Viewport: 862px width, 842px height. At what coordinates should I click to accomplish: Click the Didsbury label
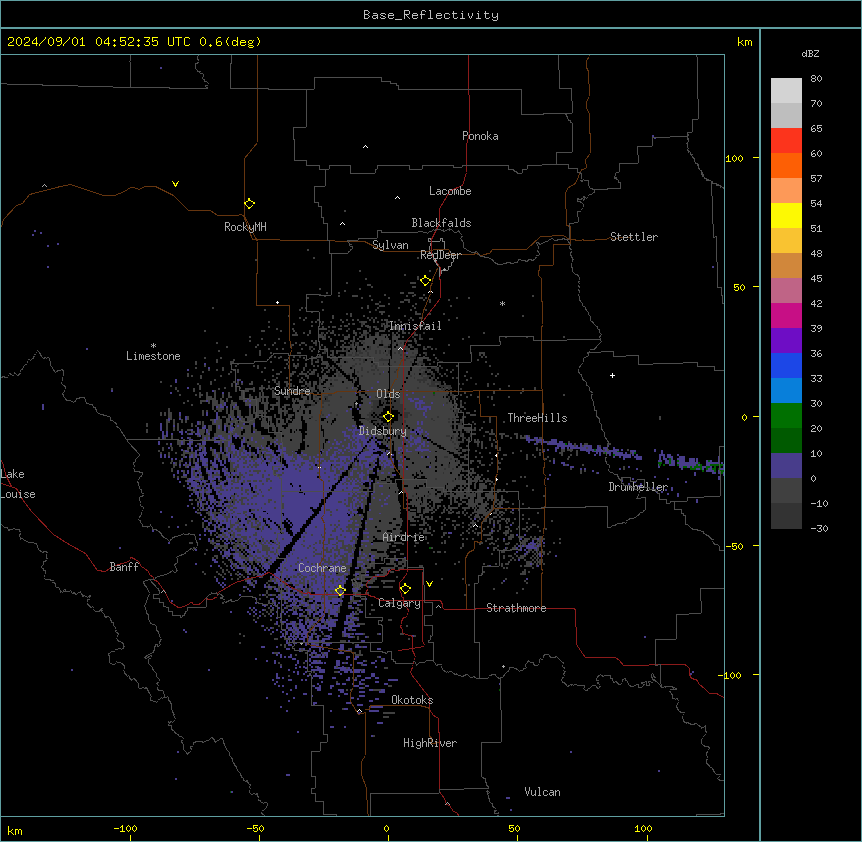point(383,431)
